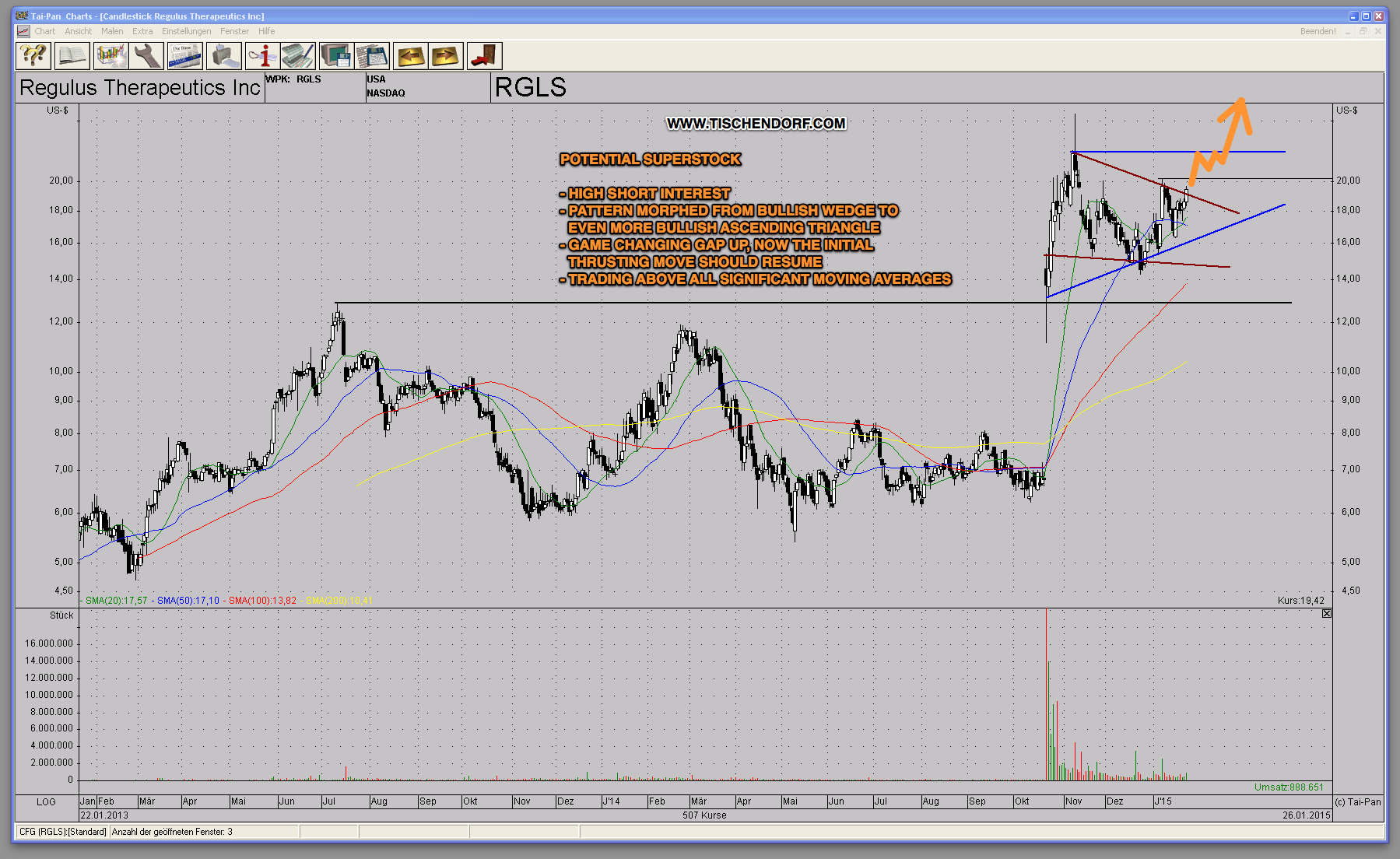This screenshot has width=1400, height=859.
Task: Close the volume panel with X box
Action: pyautogui.click(x=1327, y=614)
